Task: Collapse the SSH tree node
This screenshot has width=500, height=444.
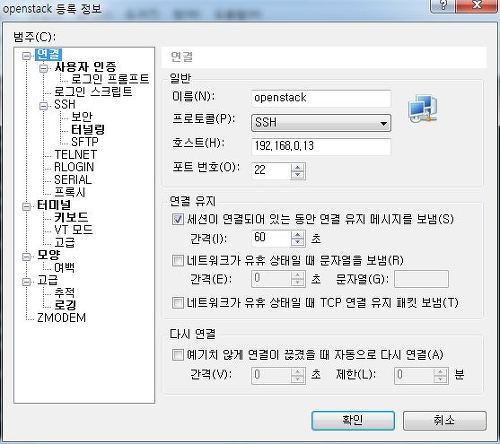Action: (x=43, y=106)
